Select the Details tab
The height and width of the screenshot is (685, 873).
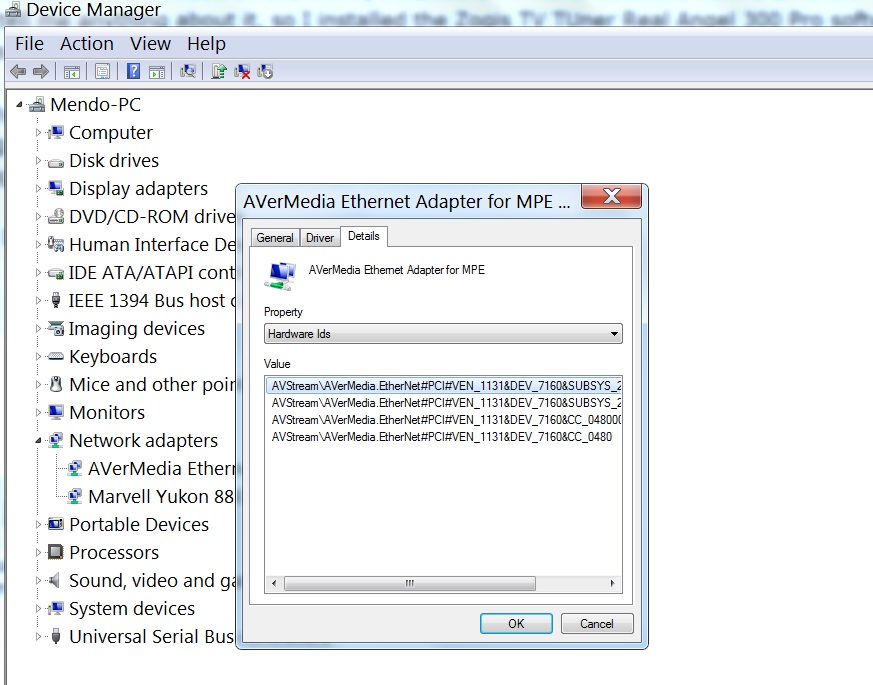[364, 236]
